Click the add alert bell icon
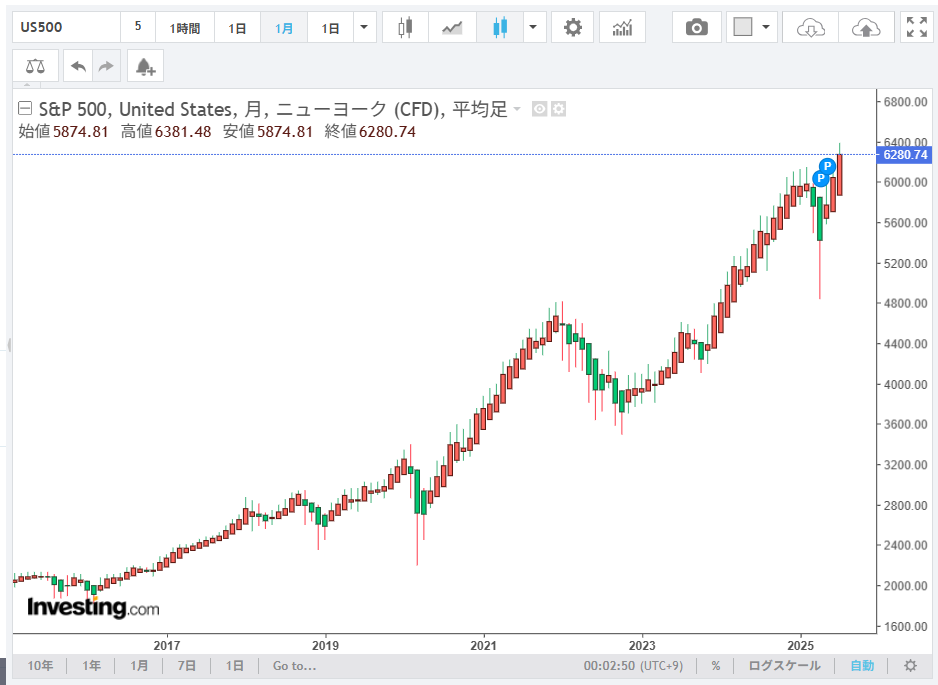 tap(145, 67)
